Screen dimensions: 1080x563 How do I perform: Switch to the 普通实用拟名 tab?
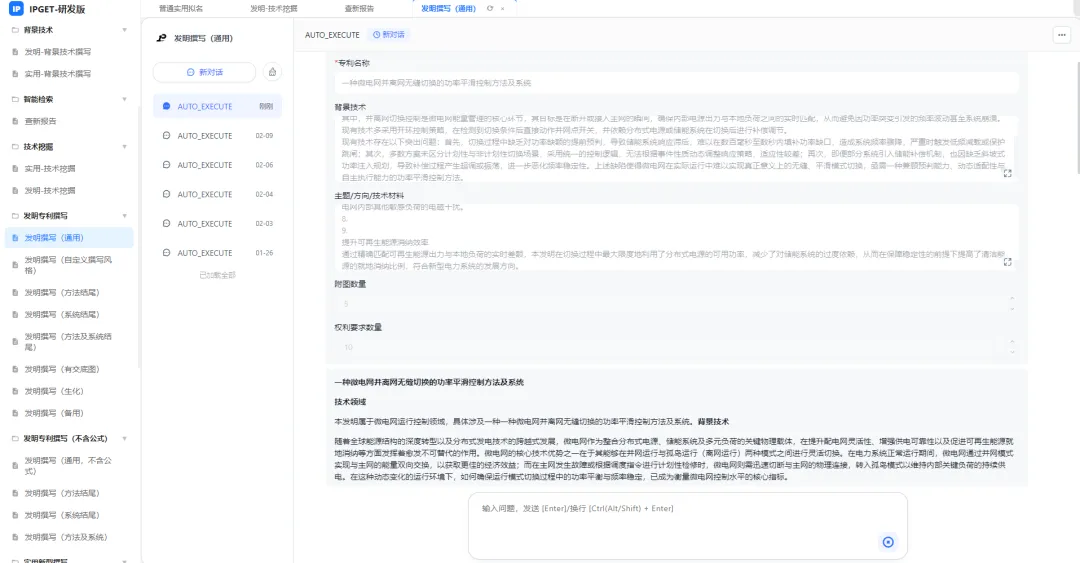(180, 9)
